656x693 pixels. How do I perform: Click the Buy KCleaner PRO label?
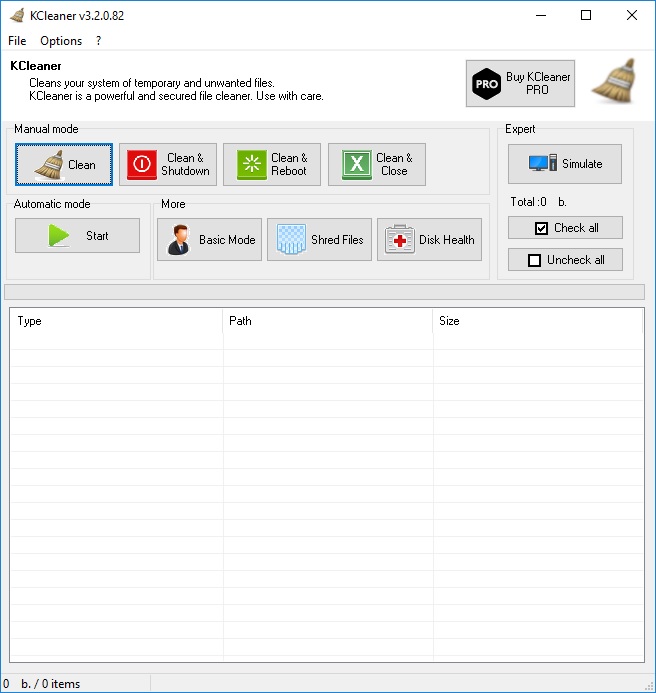pyautogui.click(x=538, y=83)
